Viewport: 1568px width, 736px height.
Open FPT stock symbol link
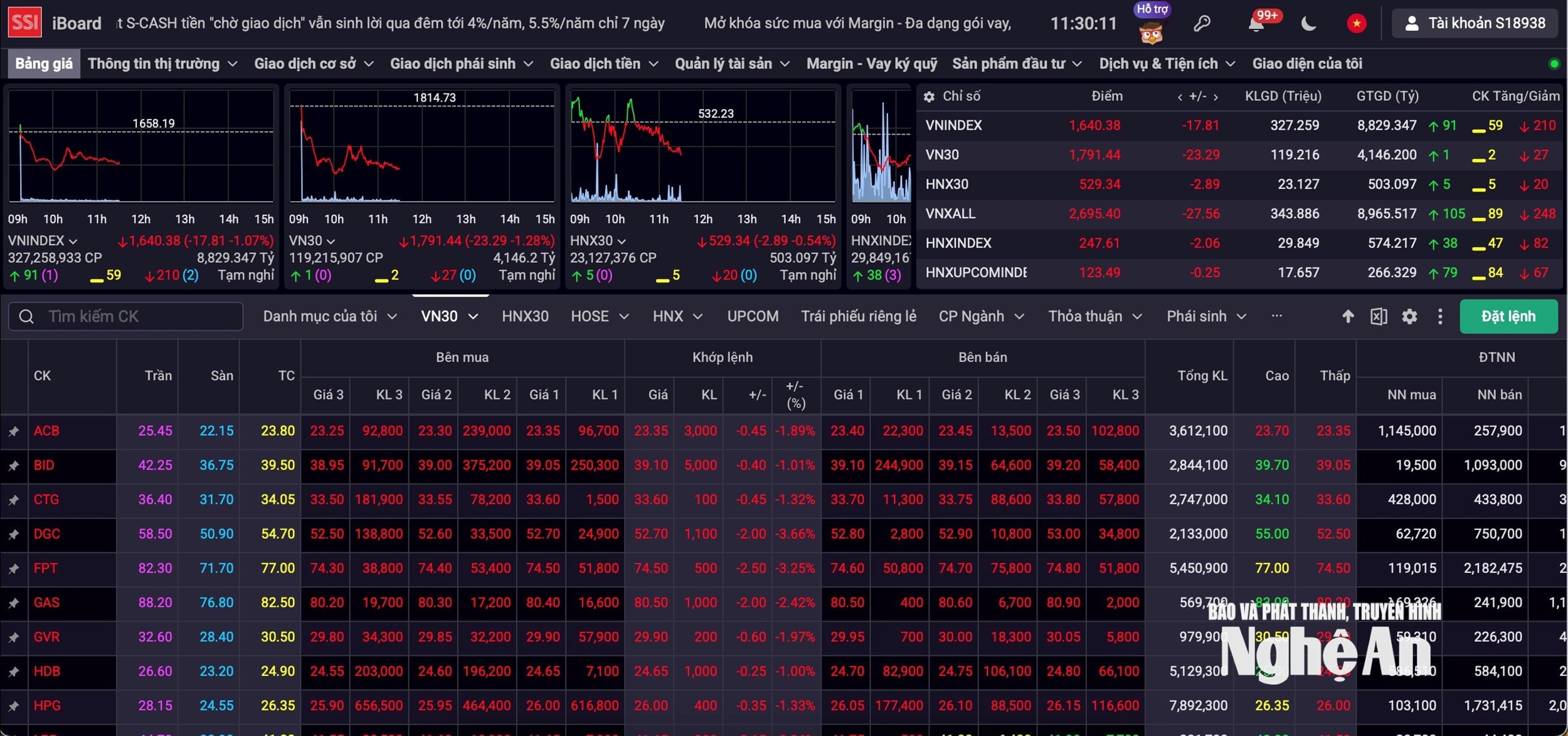(x=45, y=569)
